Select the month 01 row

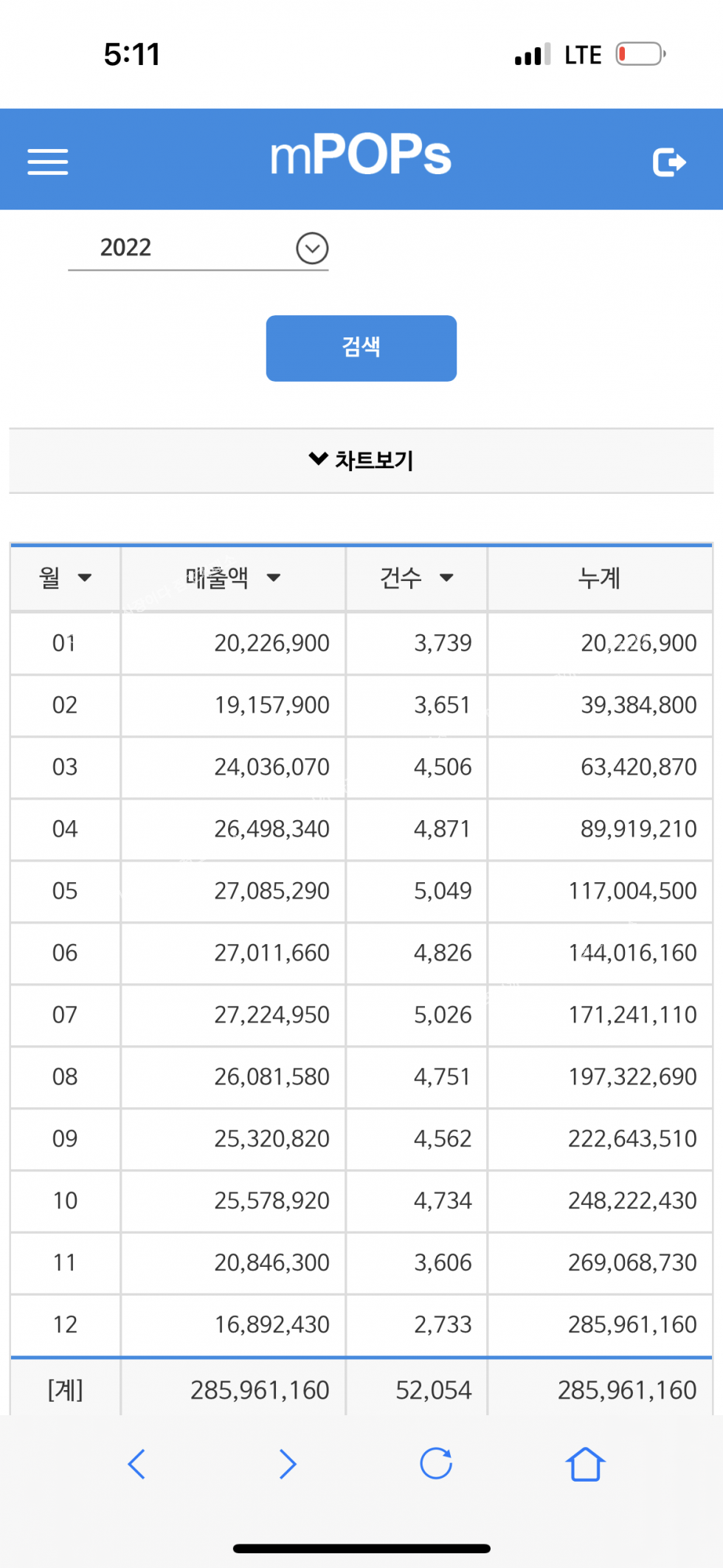tap(64, 643)
